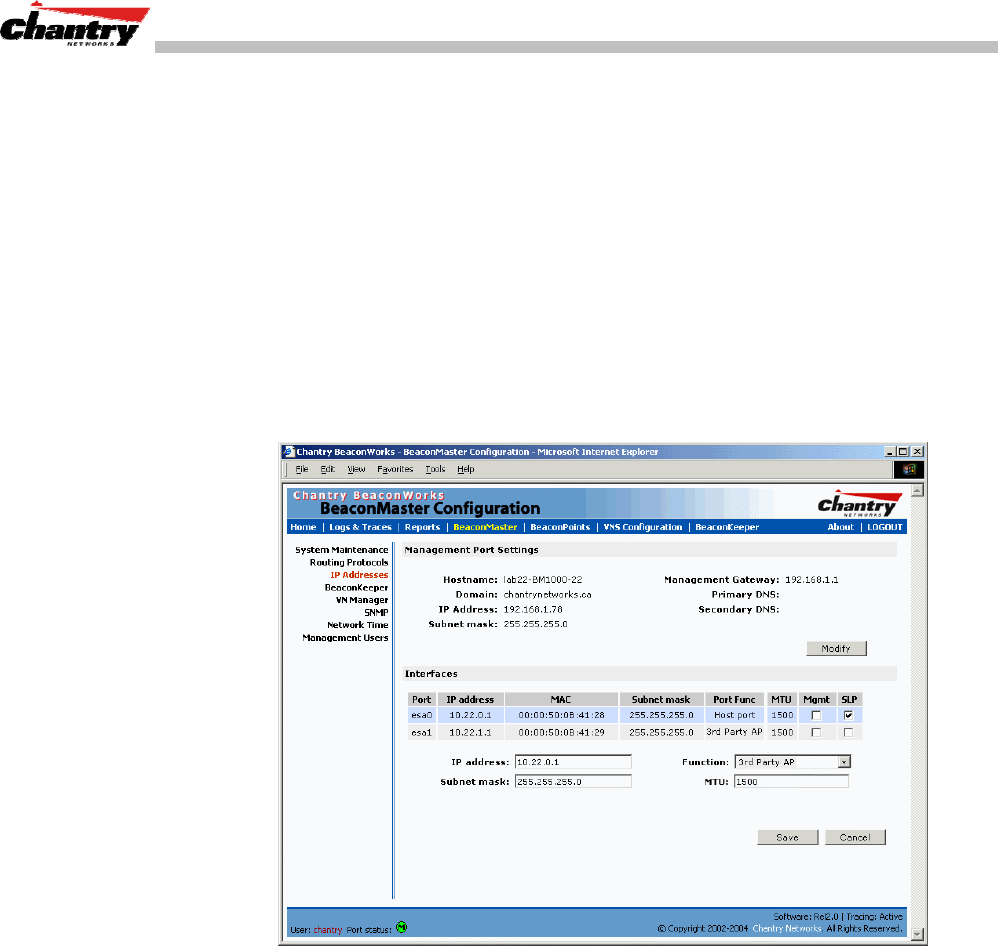Open the BeaconKeeper top tab
The image size is (998, 946).
pyautogui.click(x=727, y=527)
